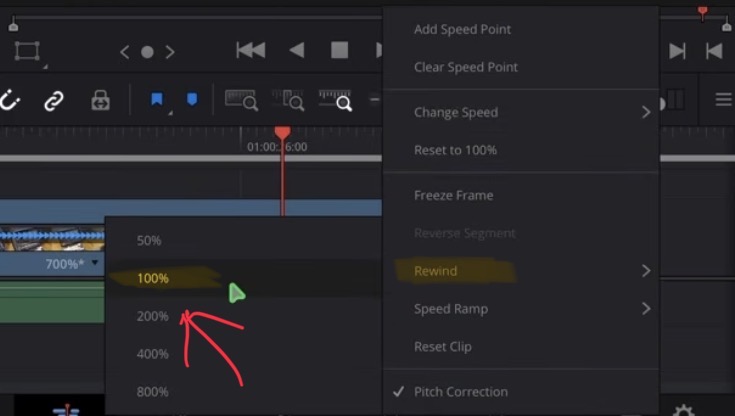
Task: Go to first frame button
Action: [x=251, y=50]
